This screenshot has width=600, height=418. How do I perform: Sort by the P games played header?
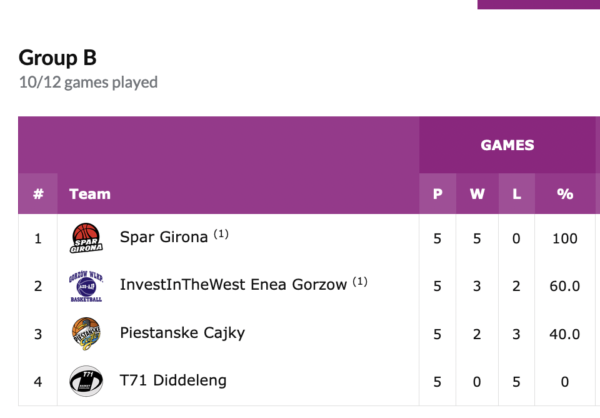pos(437,194)
